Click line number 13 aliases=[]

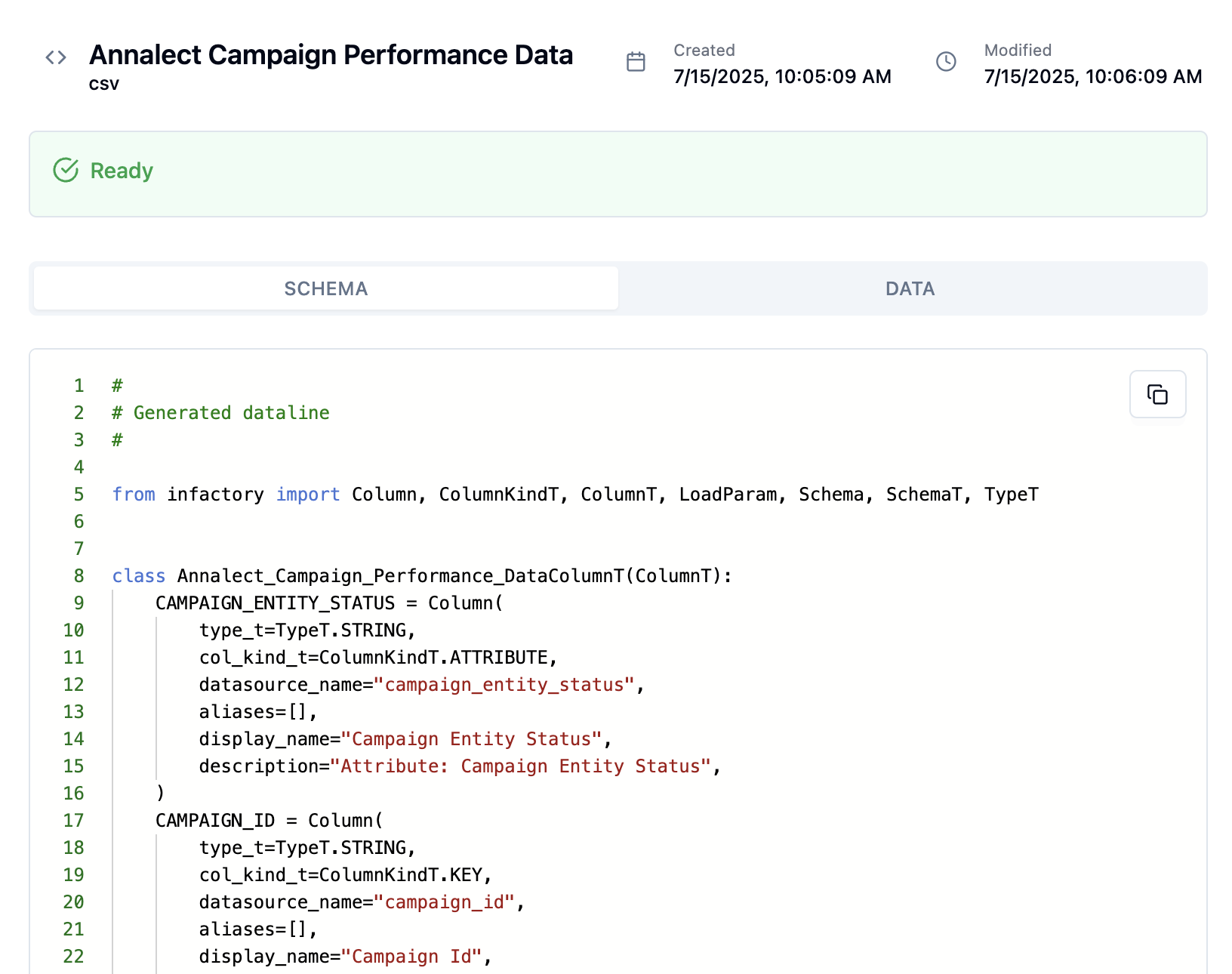point(258,712)
